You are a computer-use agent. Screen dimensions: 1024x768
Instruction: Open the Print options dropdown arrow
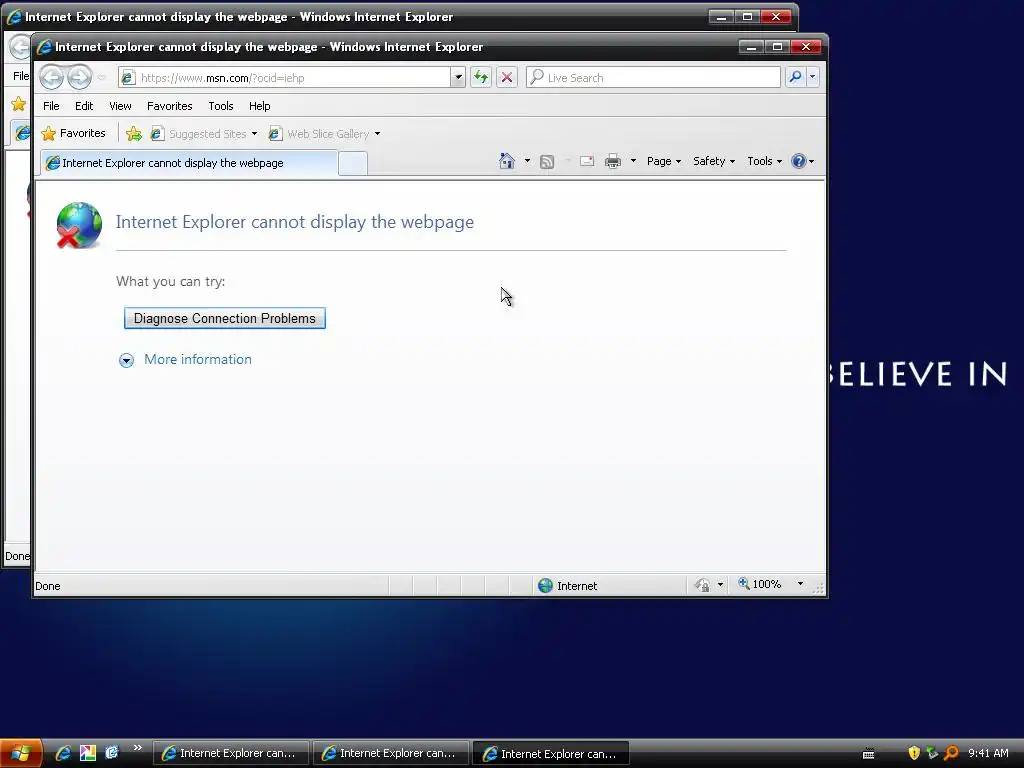633,161
